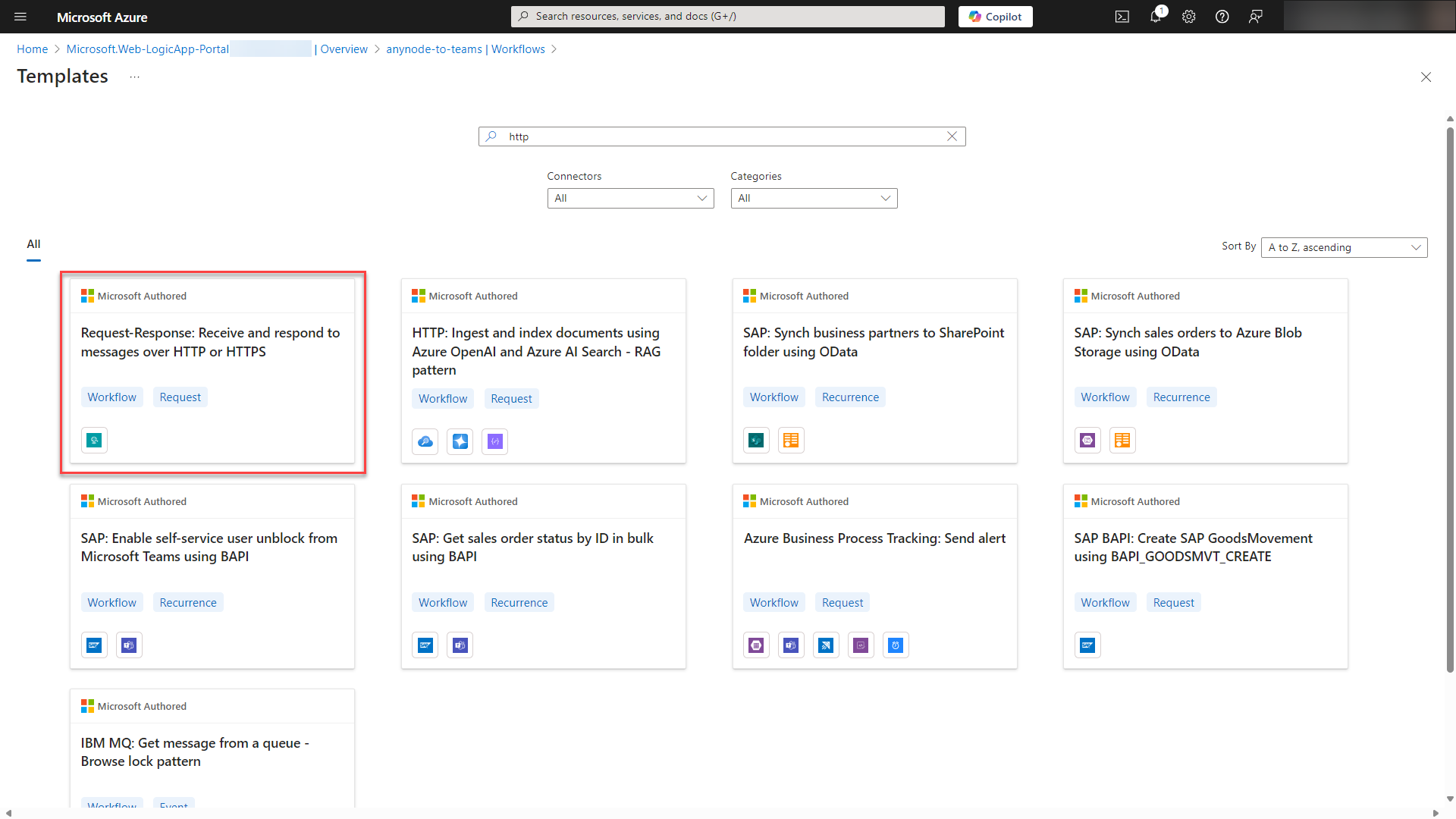Click the orange OData connector icon
1456x819 pixels.
[791, 440]
